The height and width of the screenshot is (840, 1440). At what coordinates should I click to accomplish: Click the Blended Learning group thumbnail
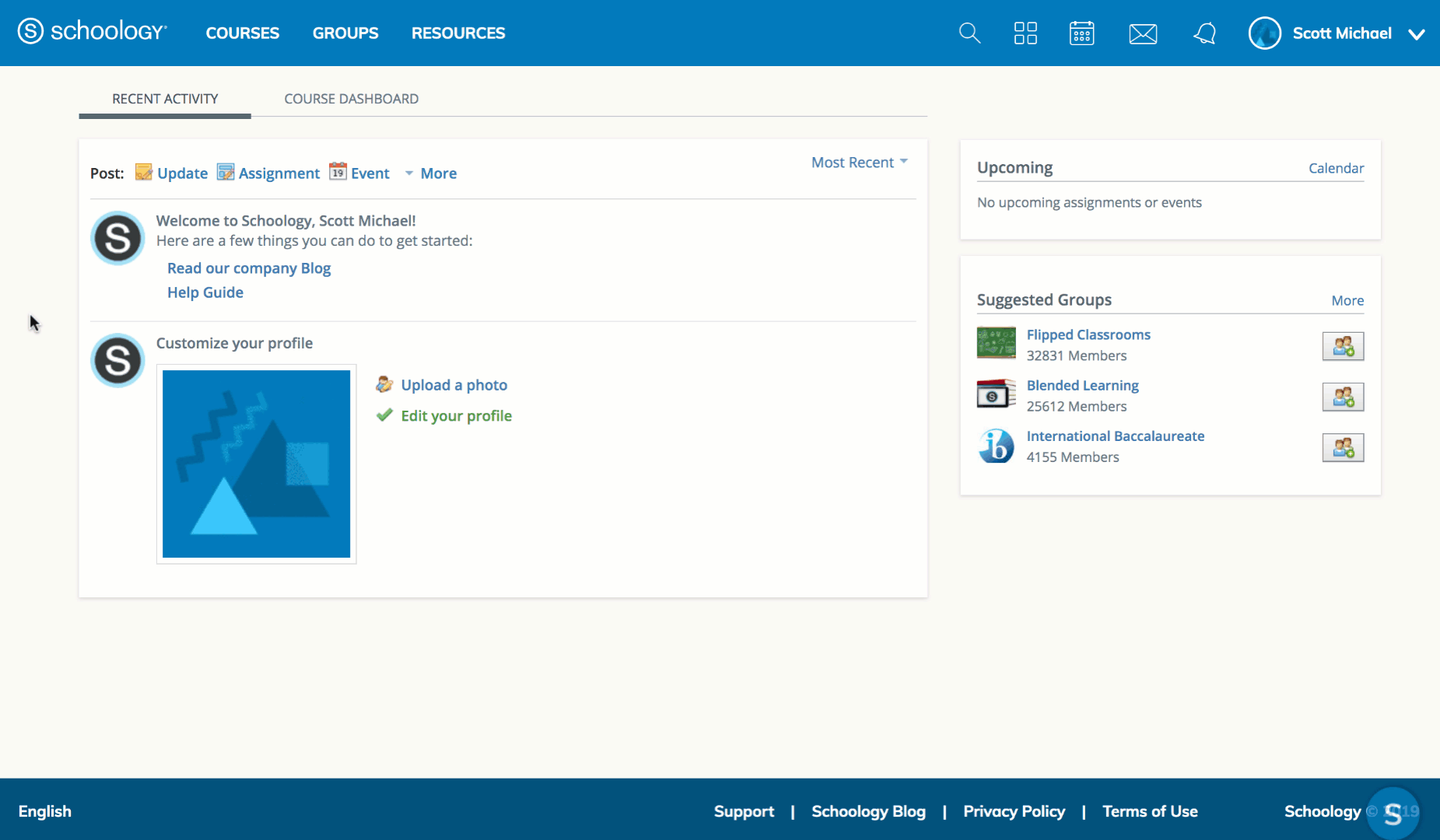(x=996, y=394)
